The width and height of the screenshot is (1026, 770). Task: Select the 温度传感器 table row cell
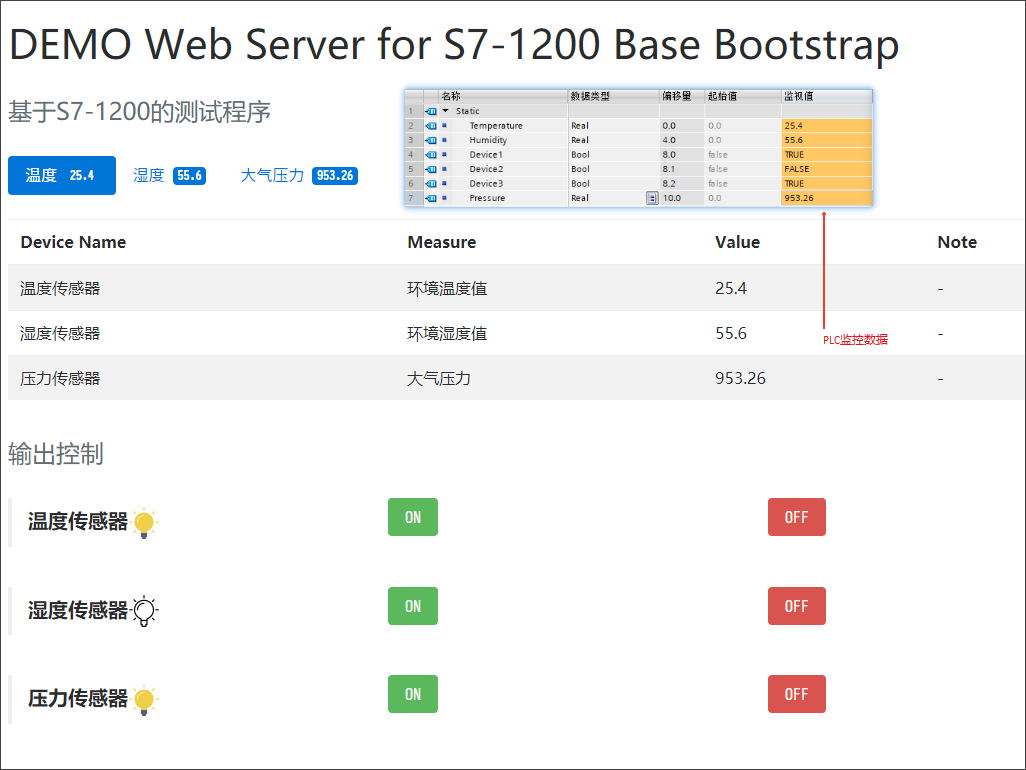coord(60,289)
